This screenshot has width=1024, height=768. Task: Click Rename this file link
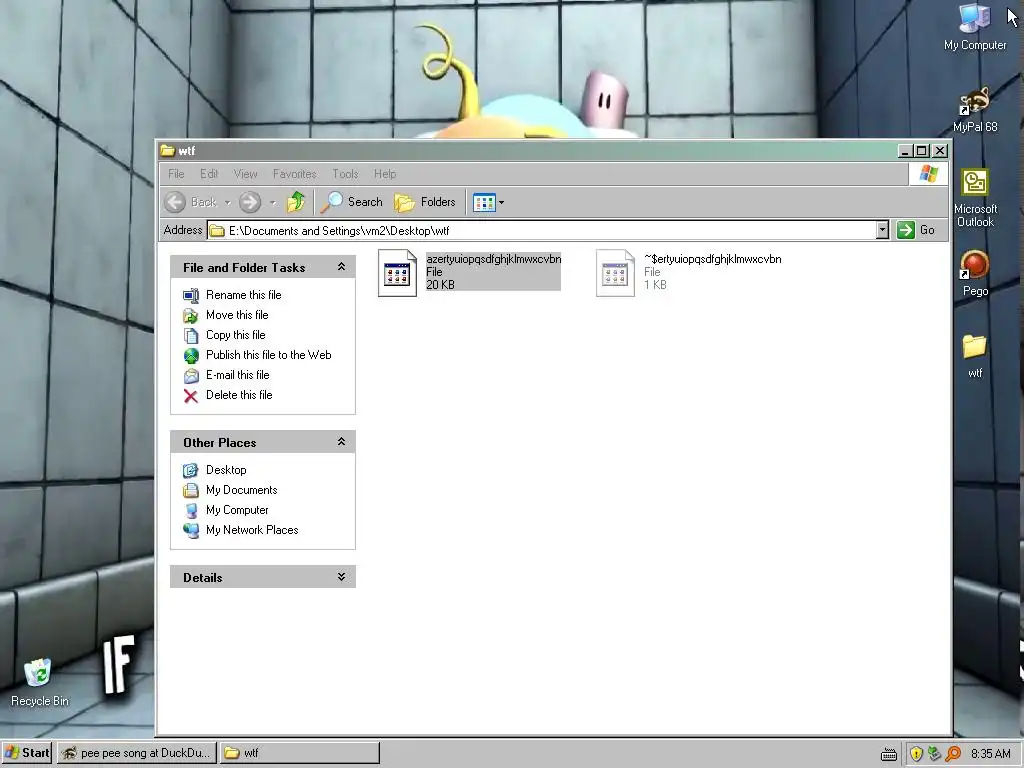[x=244, y=295]
